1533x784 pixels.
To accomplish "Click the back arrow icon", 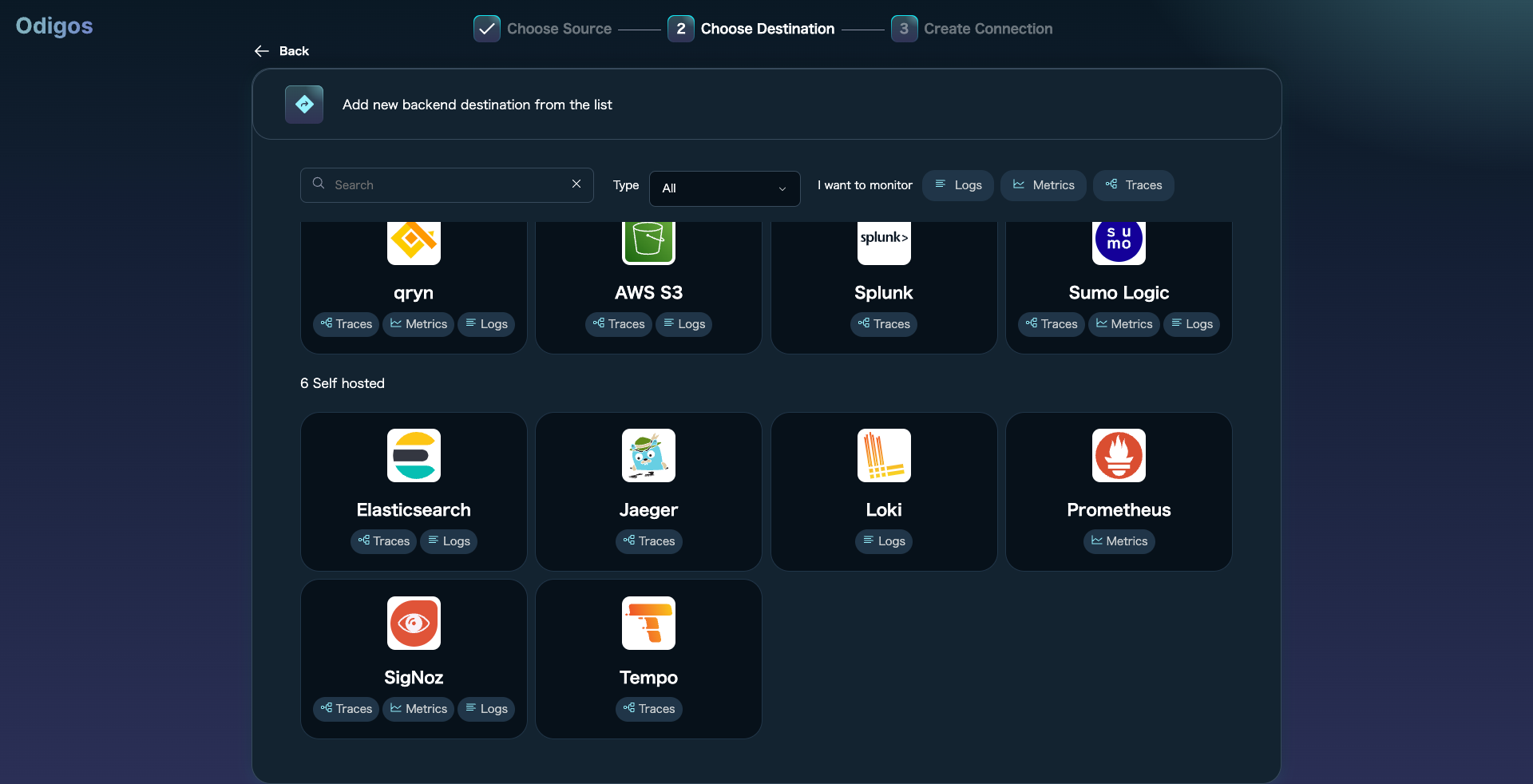I will [262, 51].
